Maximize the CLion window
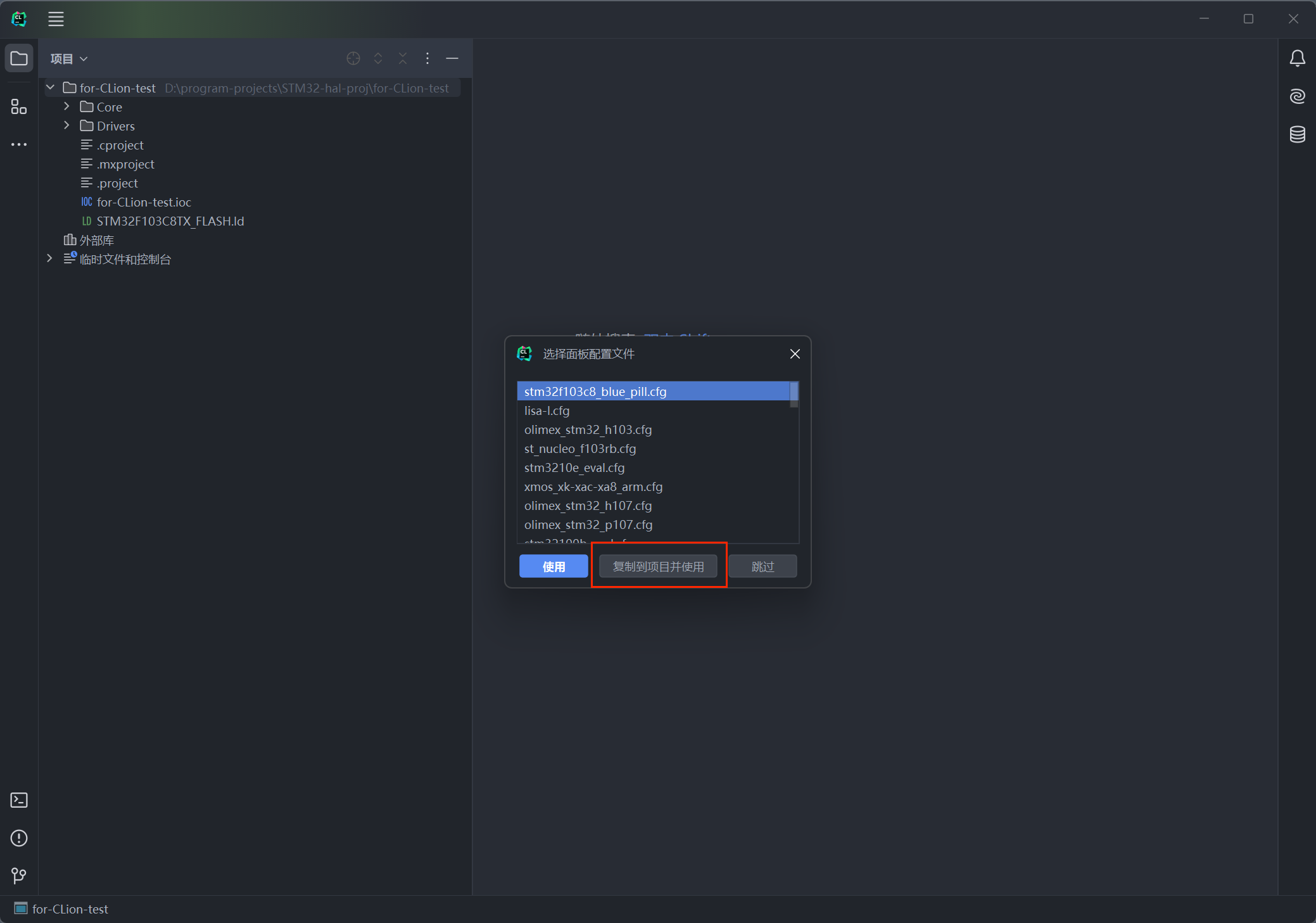The width and height of the screenshot is (1316, 923). [x=1248, y=19]
